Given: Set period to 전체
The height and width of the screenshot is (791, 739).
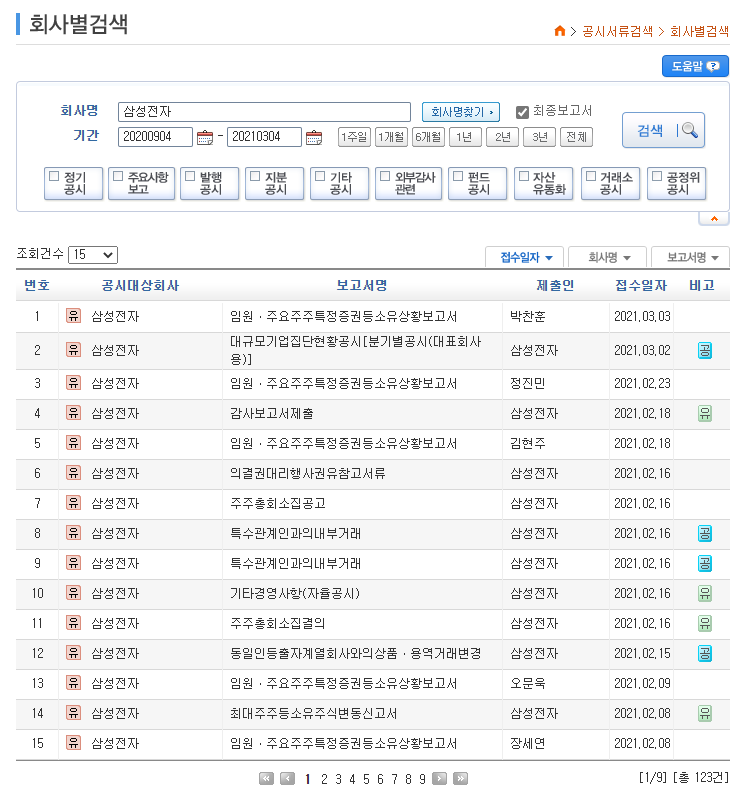Looking at the screenshot, I should 576,137.
